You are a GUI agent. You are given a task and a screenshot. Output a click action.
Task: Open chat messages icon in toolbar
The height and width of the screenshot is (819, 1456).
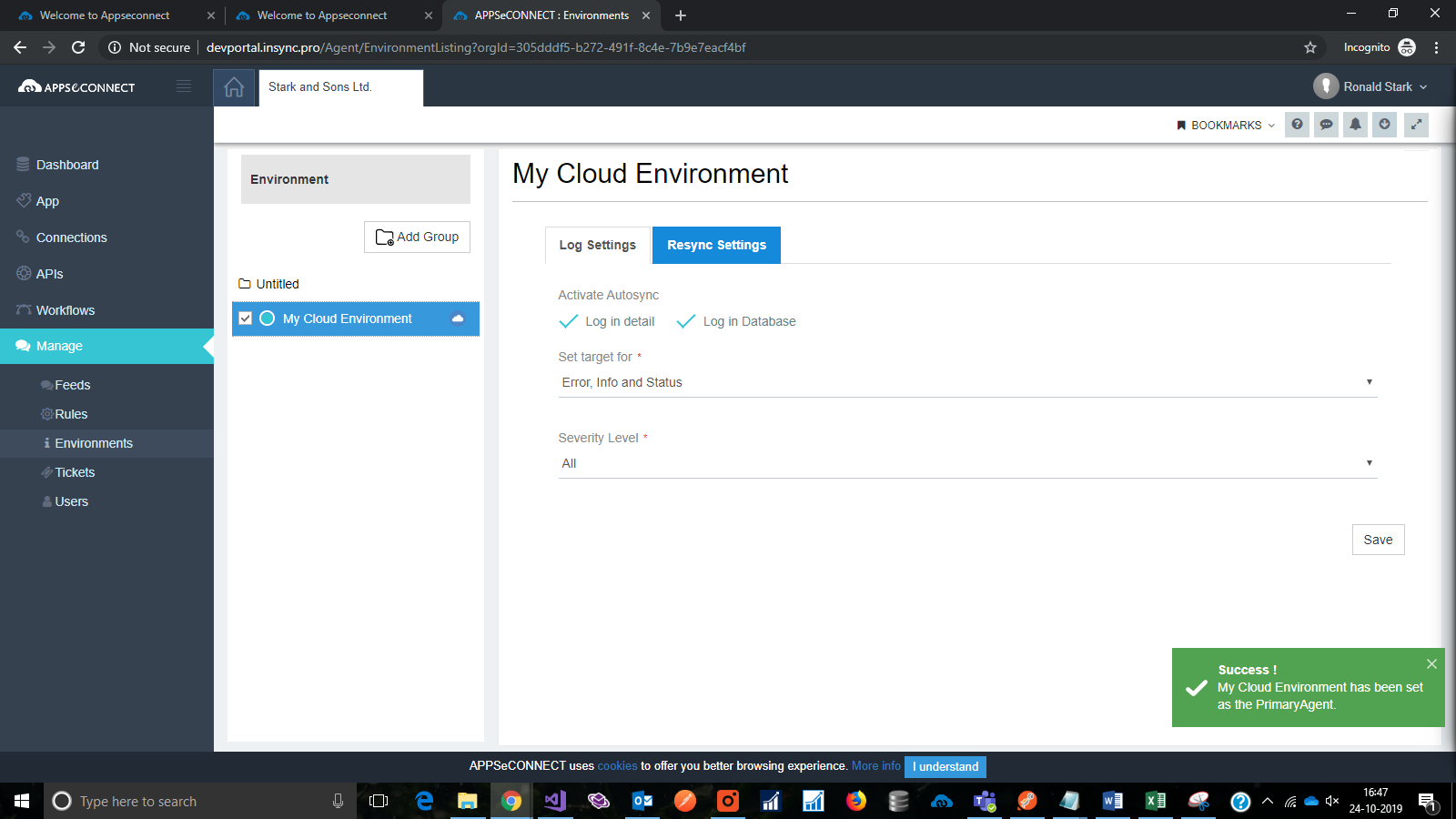[x=1327, y=125]
